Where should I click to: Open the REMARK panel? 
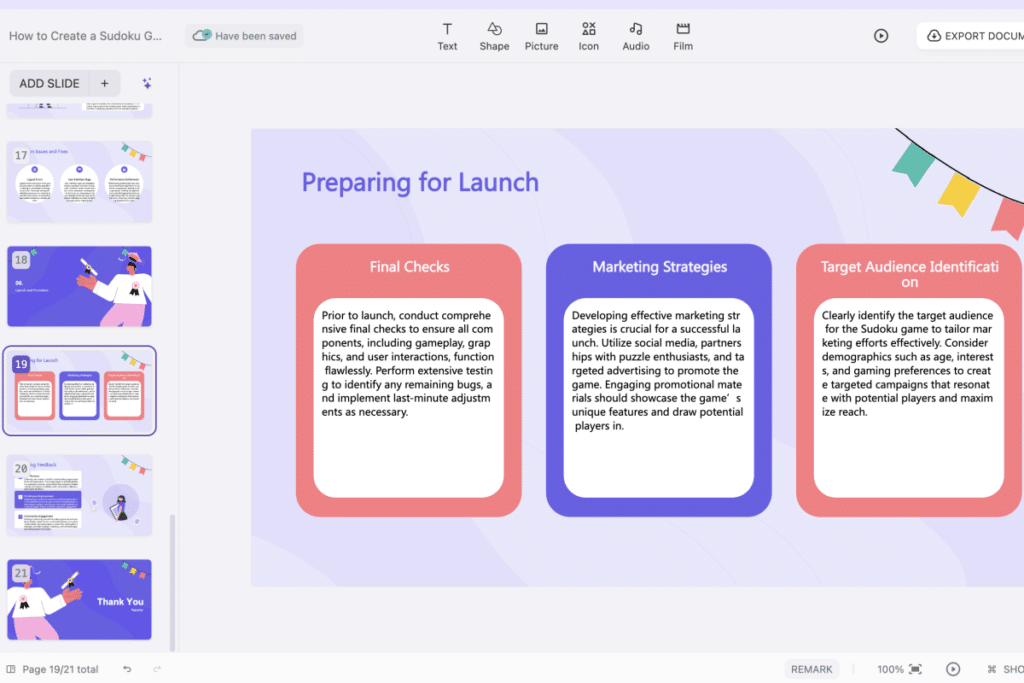tap(811, 668)
